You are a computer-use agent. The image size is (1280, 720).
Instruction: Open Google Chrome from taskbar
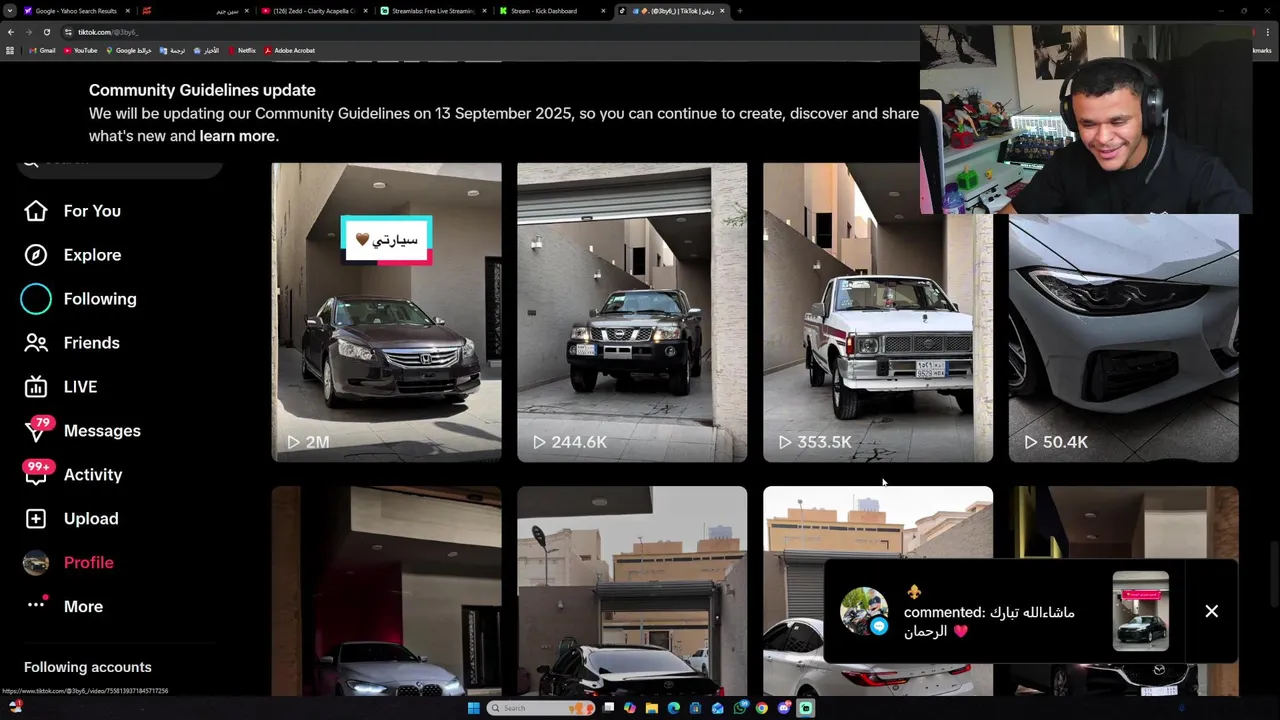point(762,708)
